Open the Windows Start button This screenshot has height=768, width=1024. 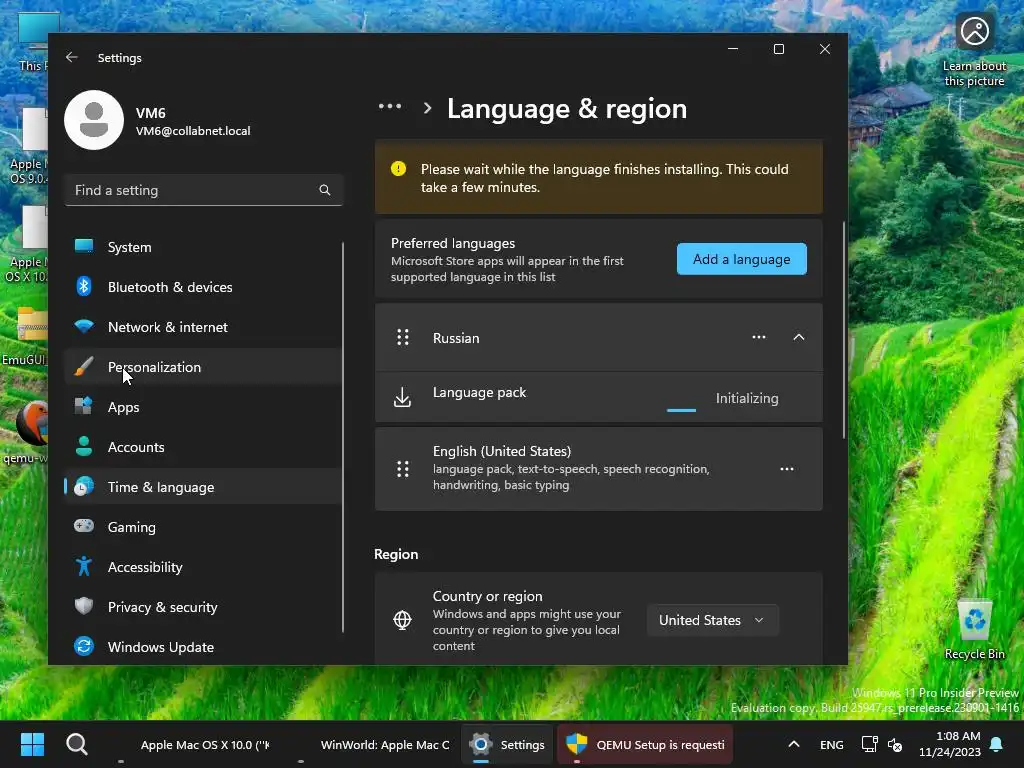coord(32,744)
